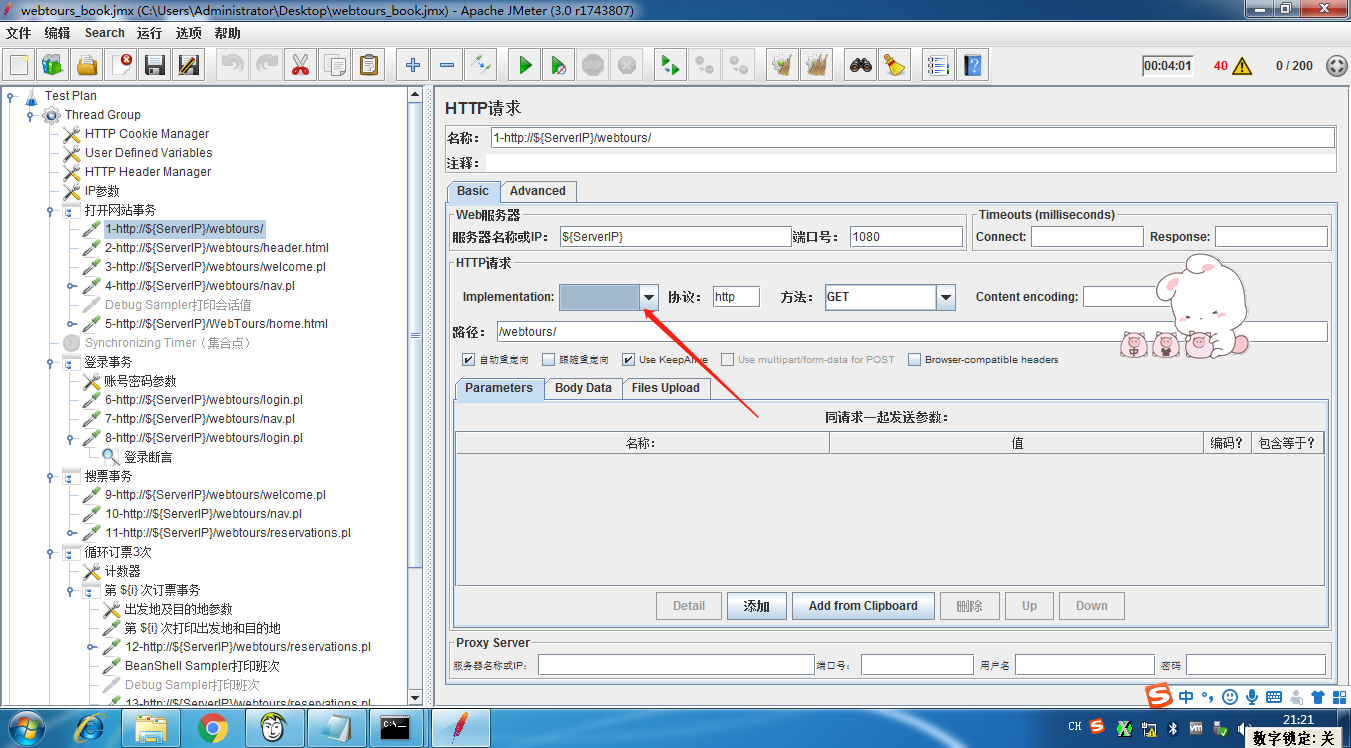Open Search with the binoculars icon
Viewport: 1351px width, 748px height.
(x=860, y=65)
